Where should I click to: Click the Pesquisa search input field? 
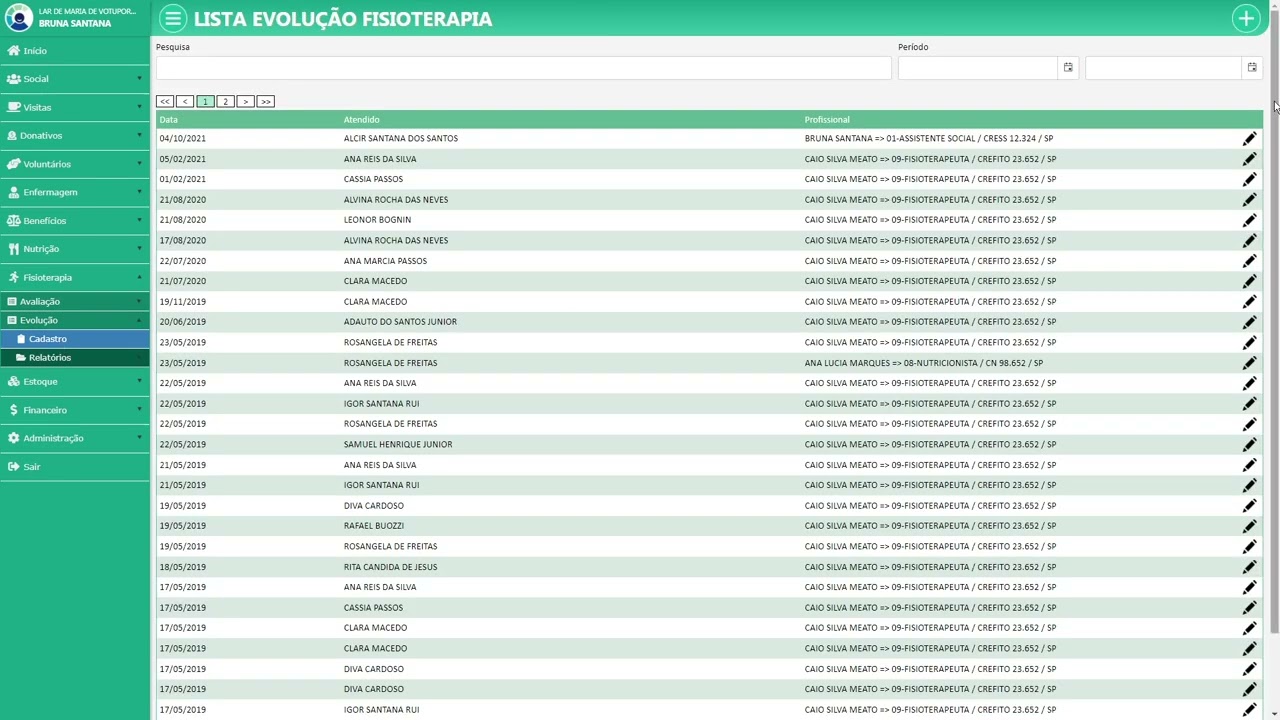coord(523,68)
